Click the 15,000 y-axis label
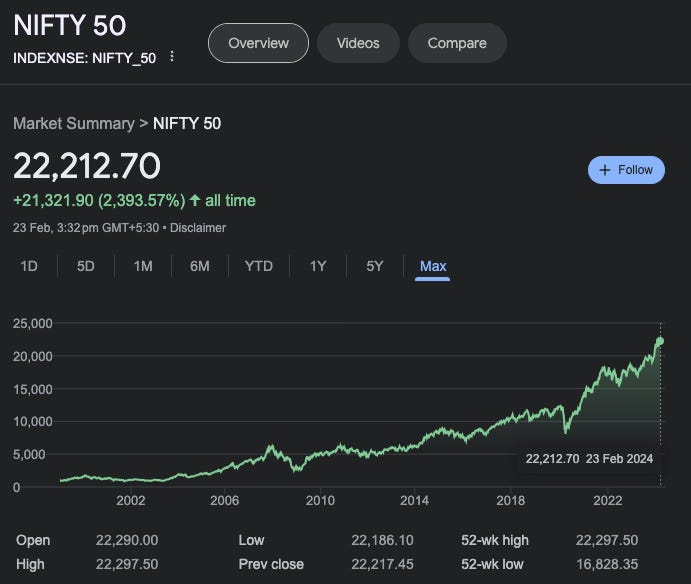691x584 pixels. pyautogui.click(x=33, y=389)
